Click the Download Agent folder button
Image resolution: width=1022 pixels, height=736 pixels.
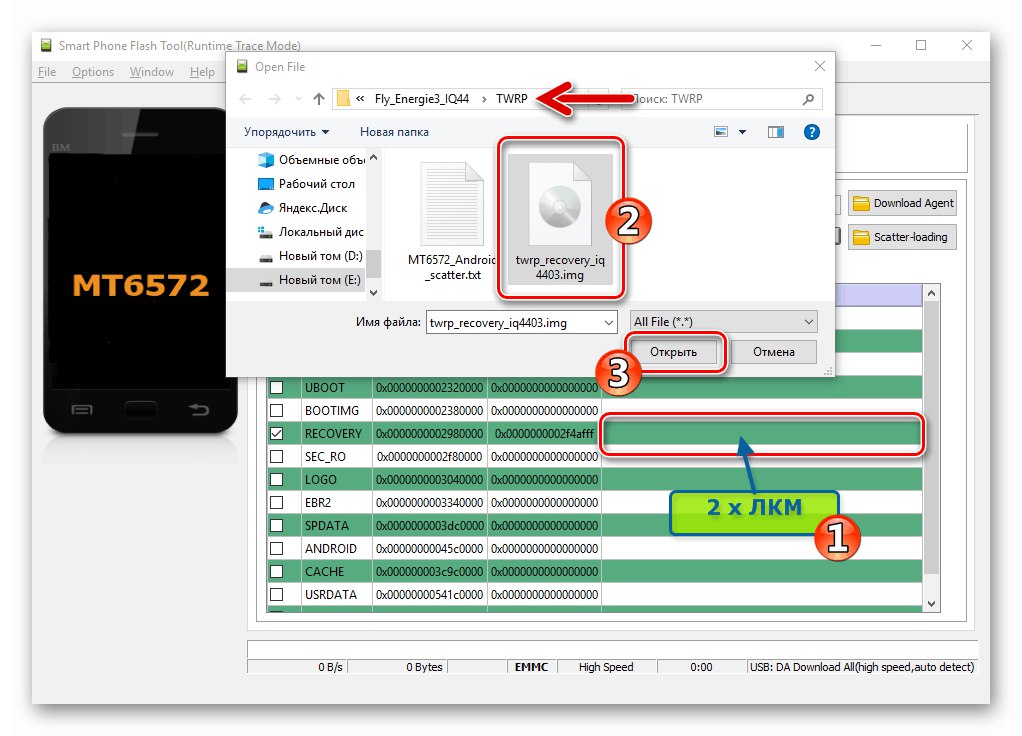click(x=903, y=203)
